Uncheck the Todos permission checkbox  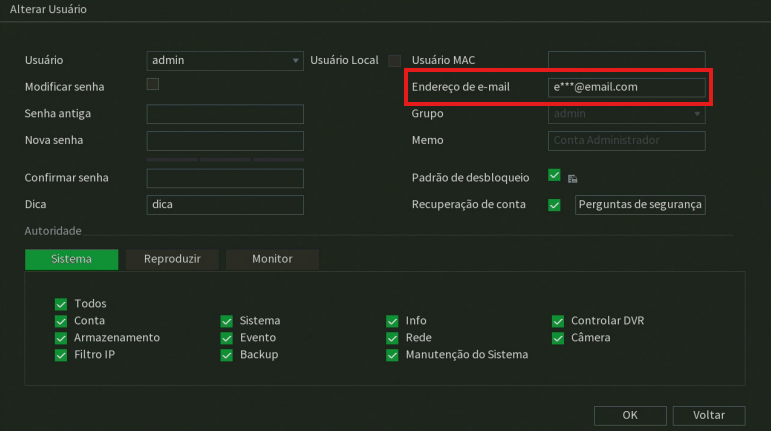point(61,304)
